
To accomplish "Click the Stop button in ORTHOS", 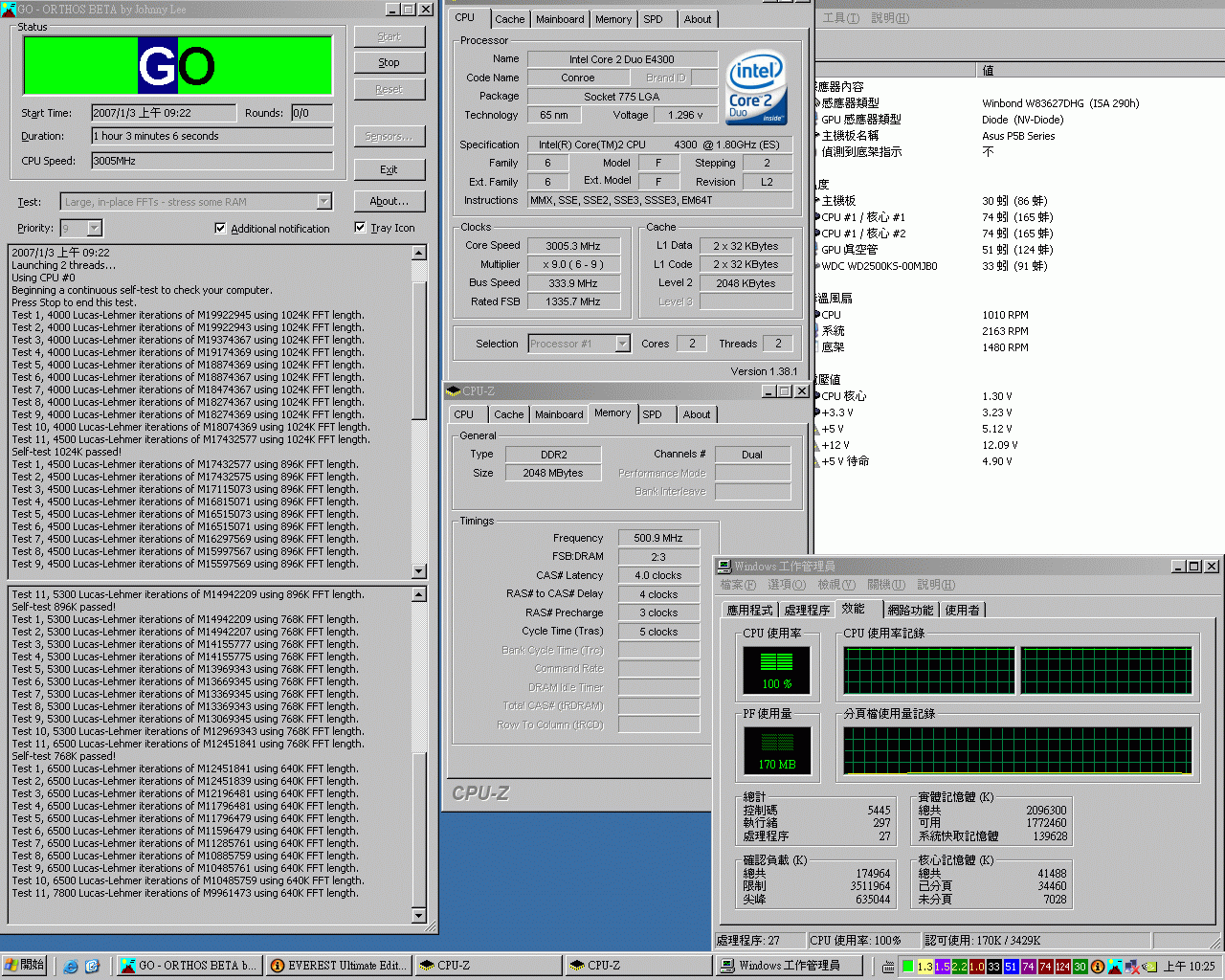I will pyautogui.click(x=389, y=63).
